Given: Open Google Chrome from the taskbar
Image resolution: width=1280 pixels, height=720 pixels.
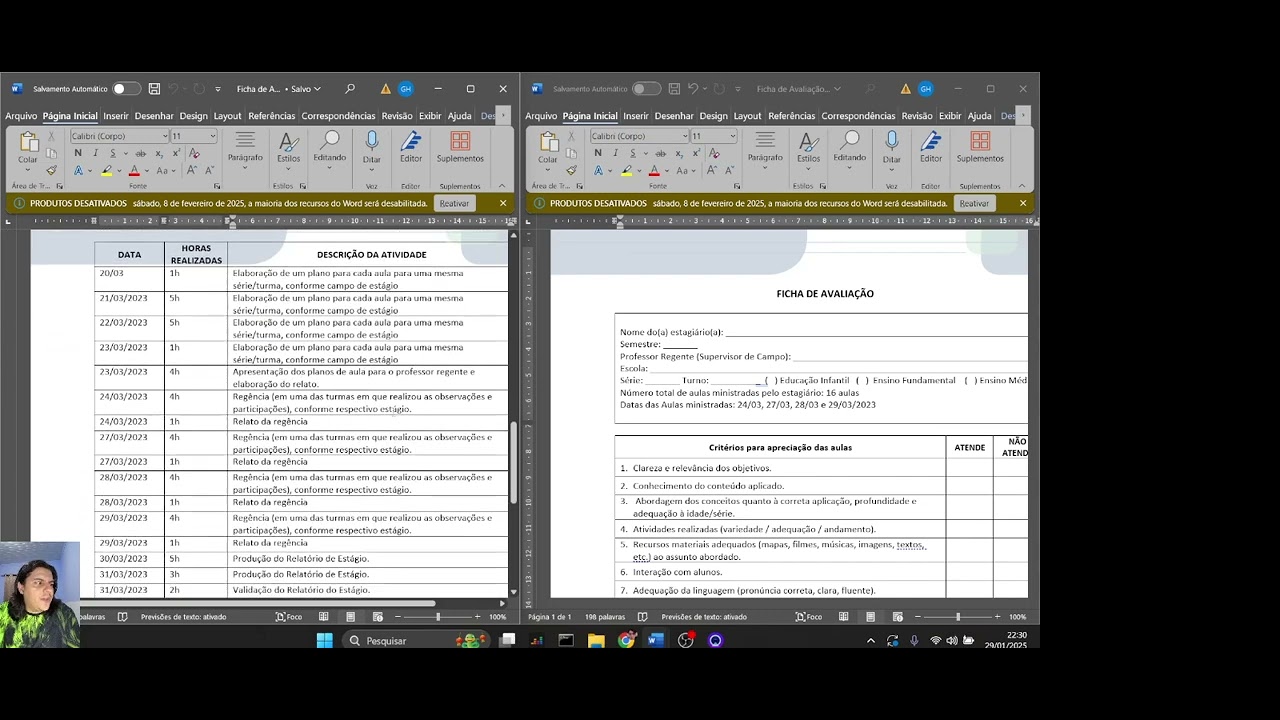Looking at the screenshot, I should (627, 640).
